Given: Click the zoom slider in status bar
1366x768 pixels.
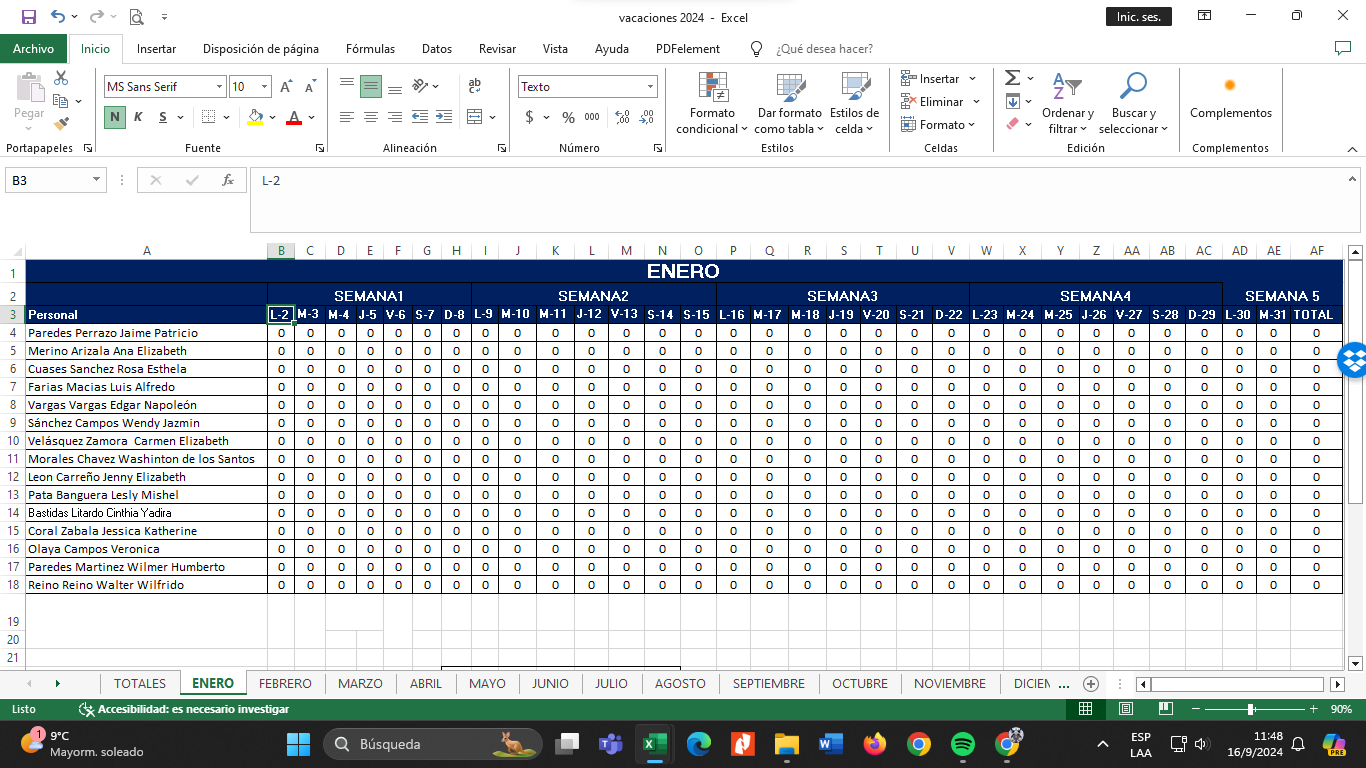Looking at the screenshot, I should (1251, 709).
